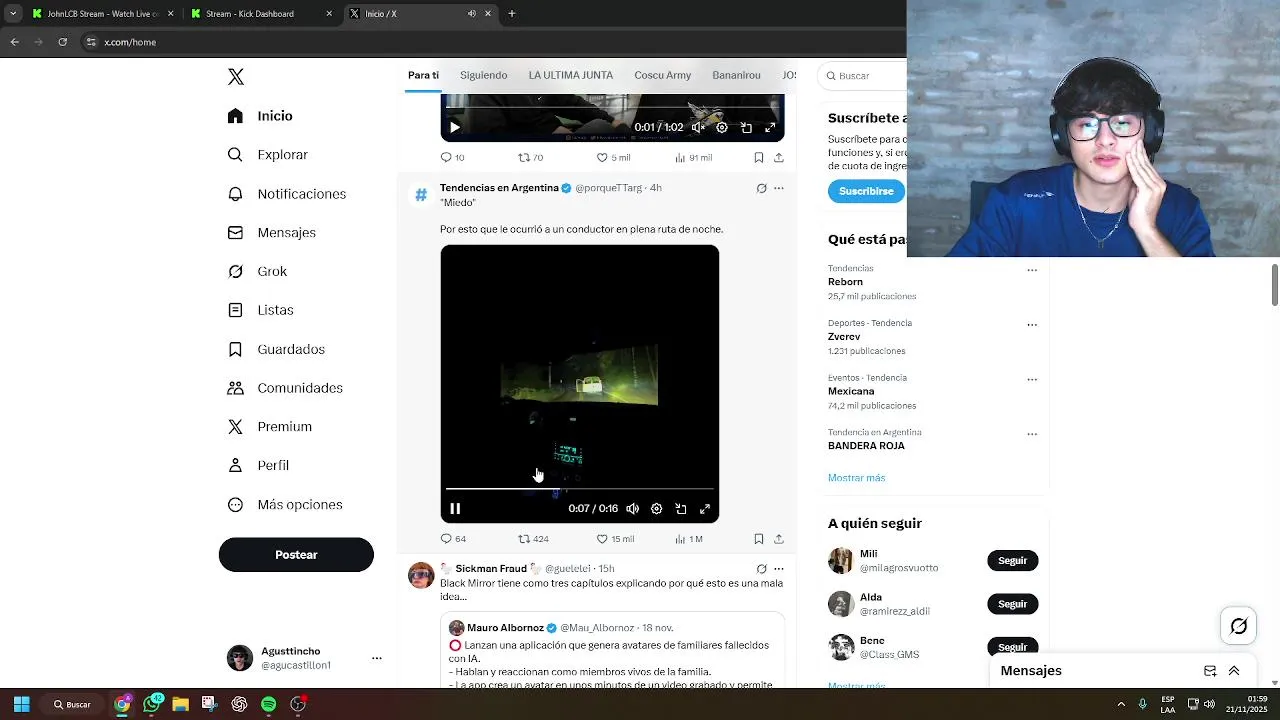Open Comunidades in sidebar
Viewport: 1280px width, 720px height.
[x=285, y=388]
